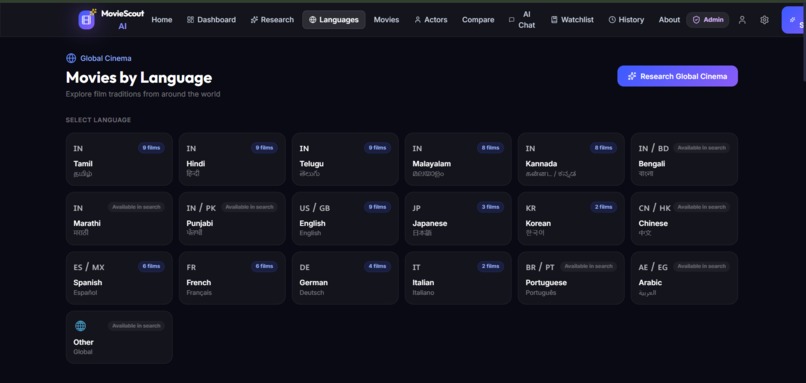Image resolution: width=806 pixels, height=383 pixels.
Task: Open the settings gear icon
Action: pos(764,20)
